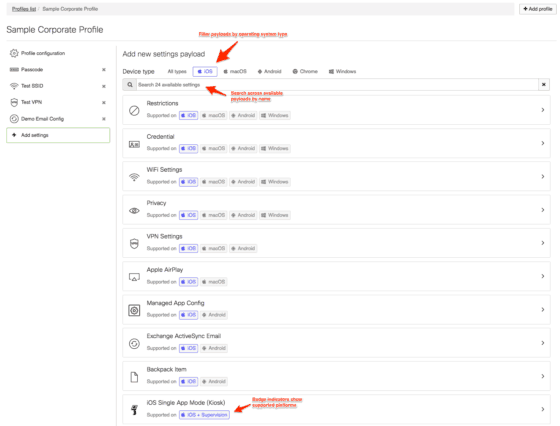Click the Apple AirPlay screen icon
This screenshot has width=560, height=426.
(x=134, y=277)
